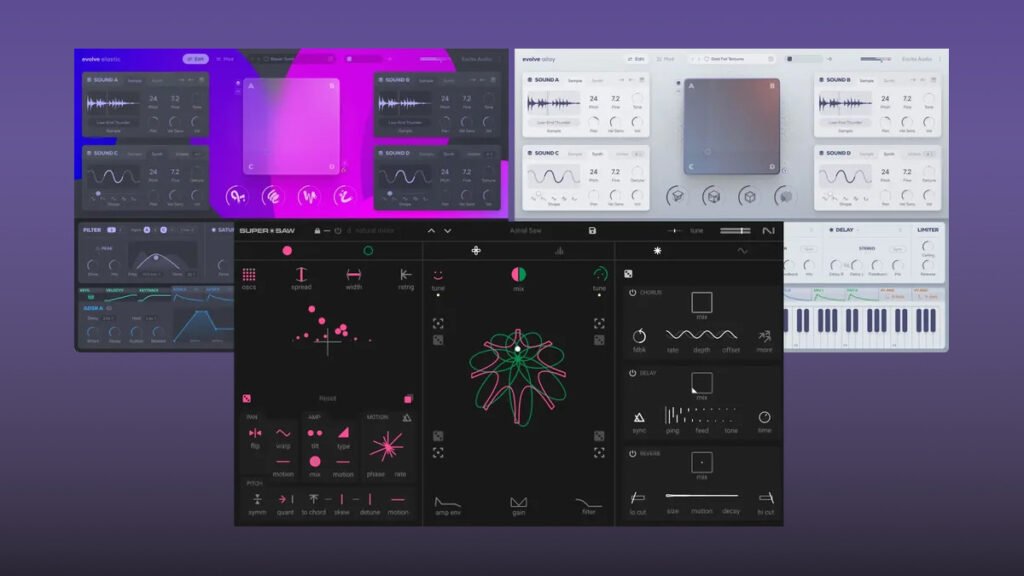Viewport: 1024px width, 576px height.
Task: Click the pink-green mix knob
Action: coord(519,274)
